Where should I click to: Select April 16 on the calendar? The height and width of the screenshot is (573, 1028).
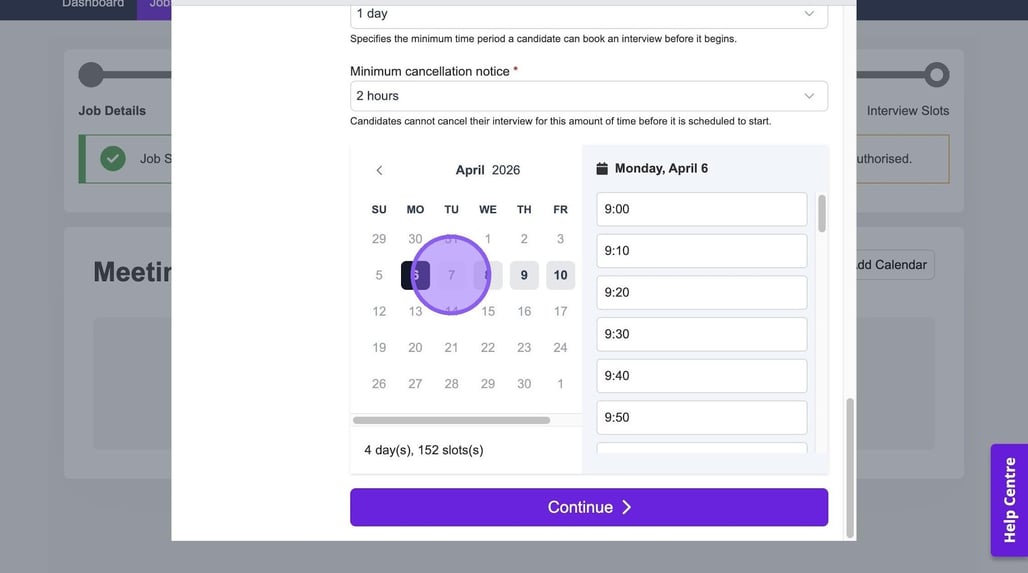(524, 311)
